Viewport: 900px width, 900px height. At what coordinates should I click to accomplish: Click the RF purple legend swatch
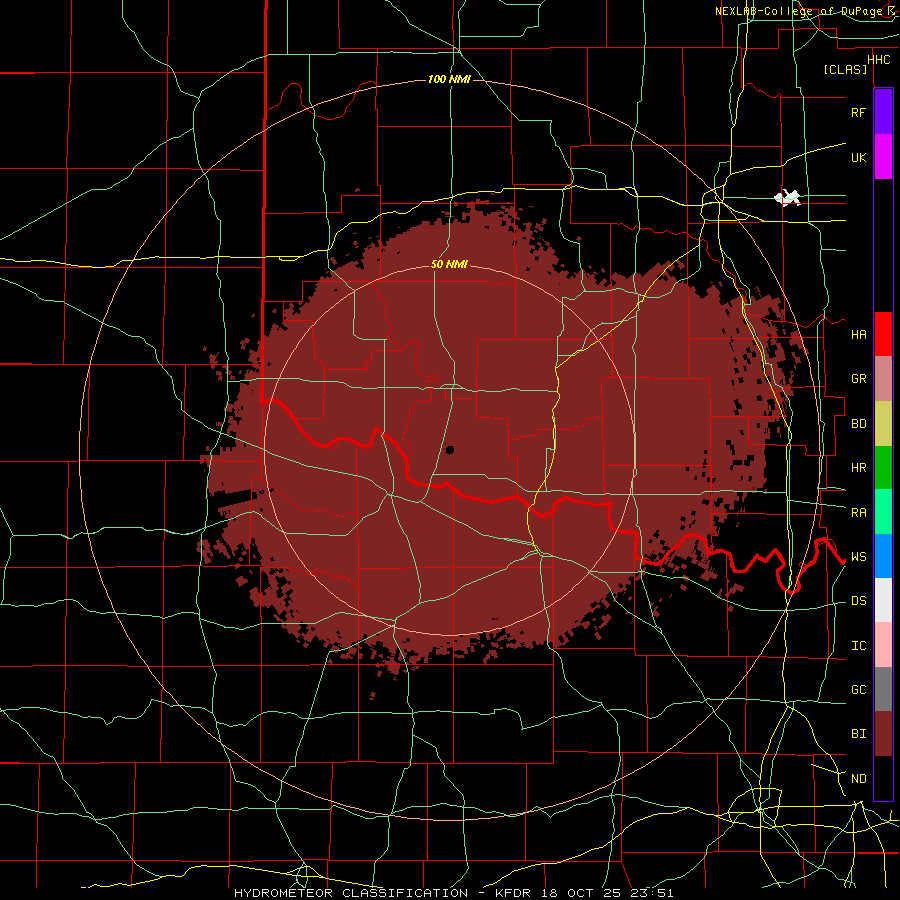(883, 112)
